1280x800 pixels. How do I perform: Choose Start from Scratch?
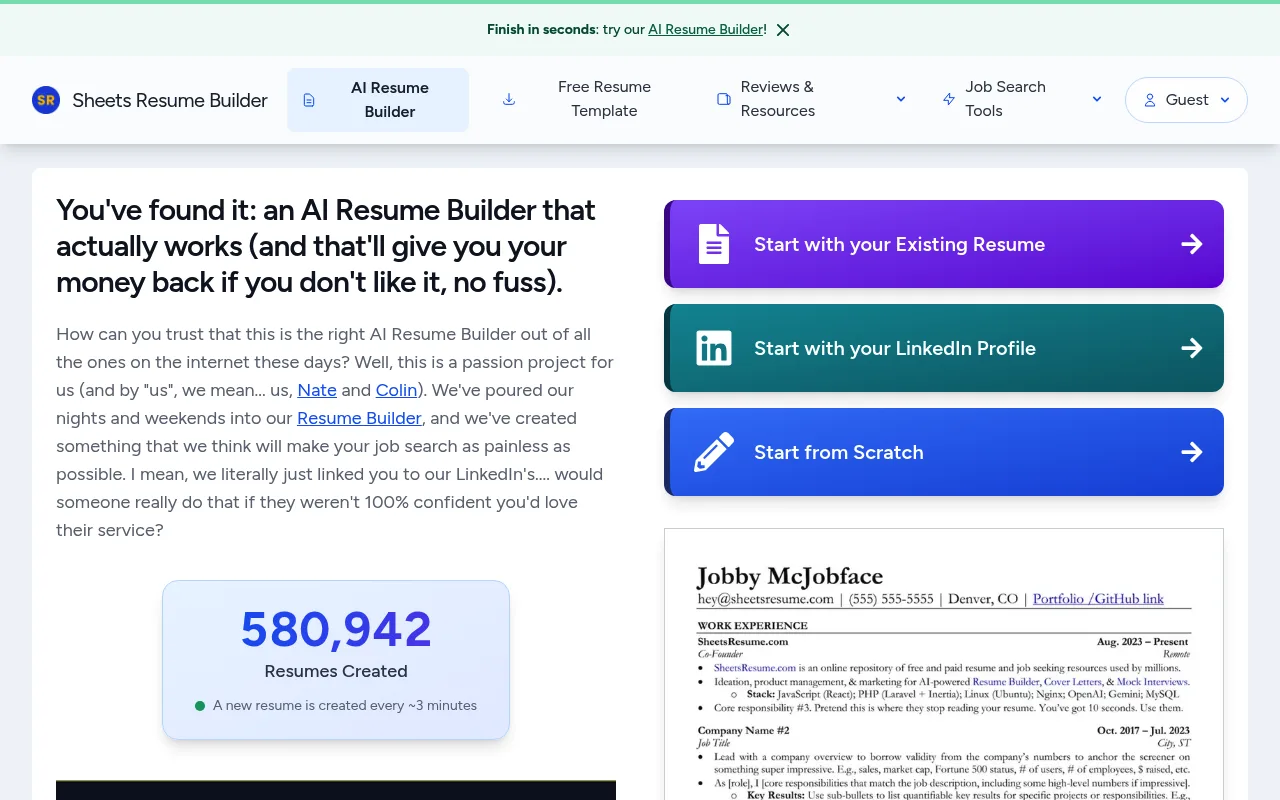coord(944,452)
